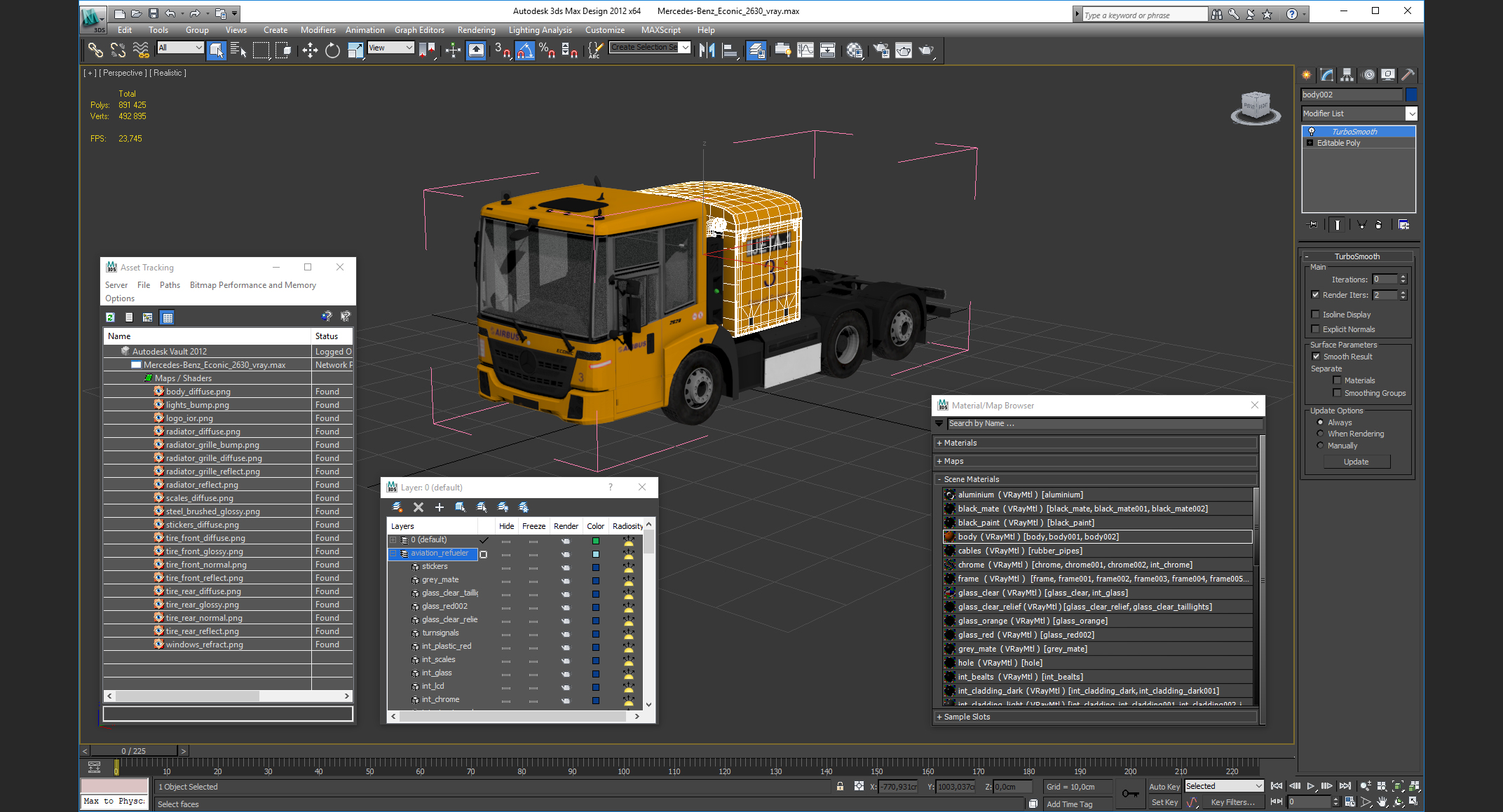Open Paths menu in Asset Tracking

tap(170, 285)
